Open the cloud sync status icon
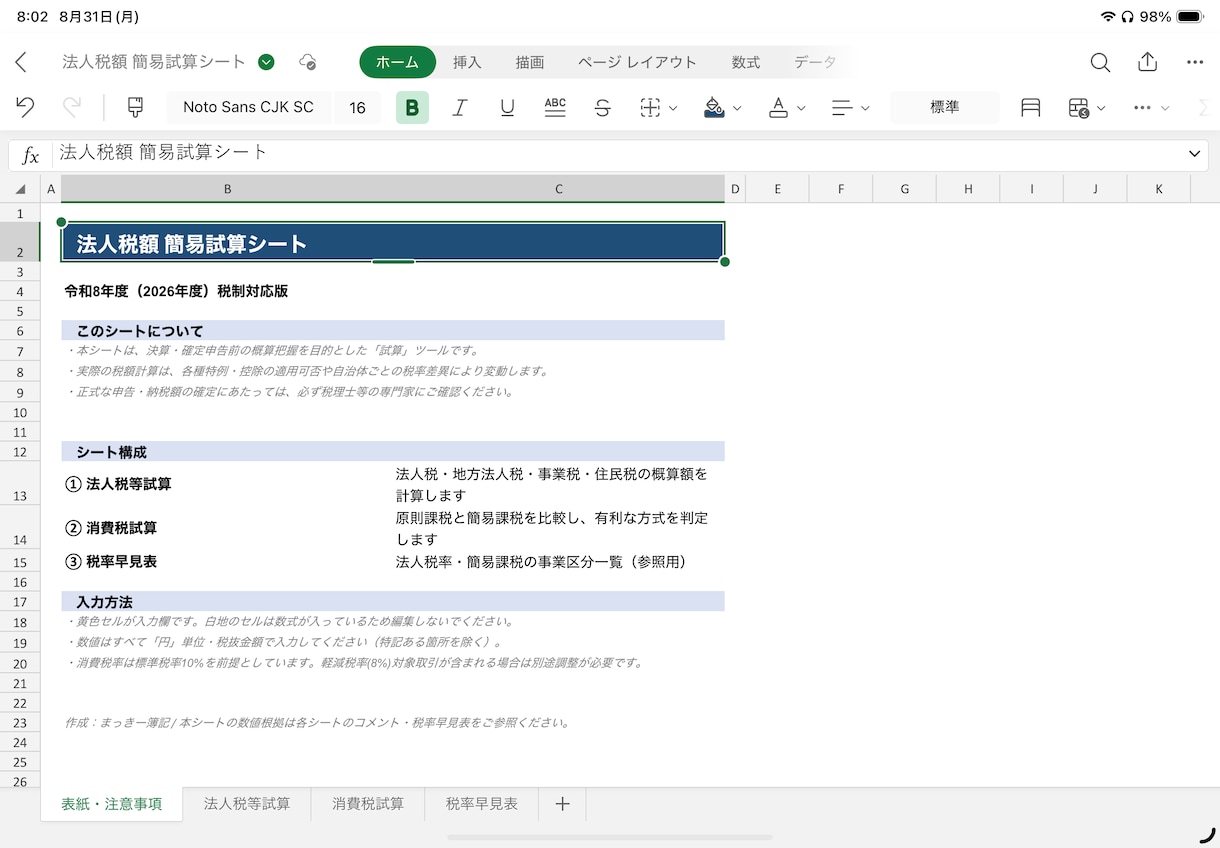 pos(308,62)
